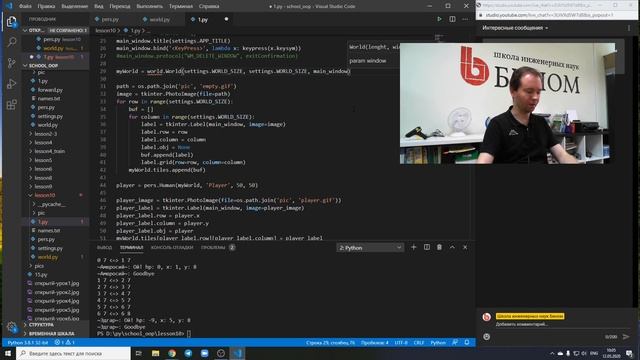
Task: Expand the lesson4_train folder
Action: [x=49, y=151]
